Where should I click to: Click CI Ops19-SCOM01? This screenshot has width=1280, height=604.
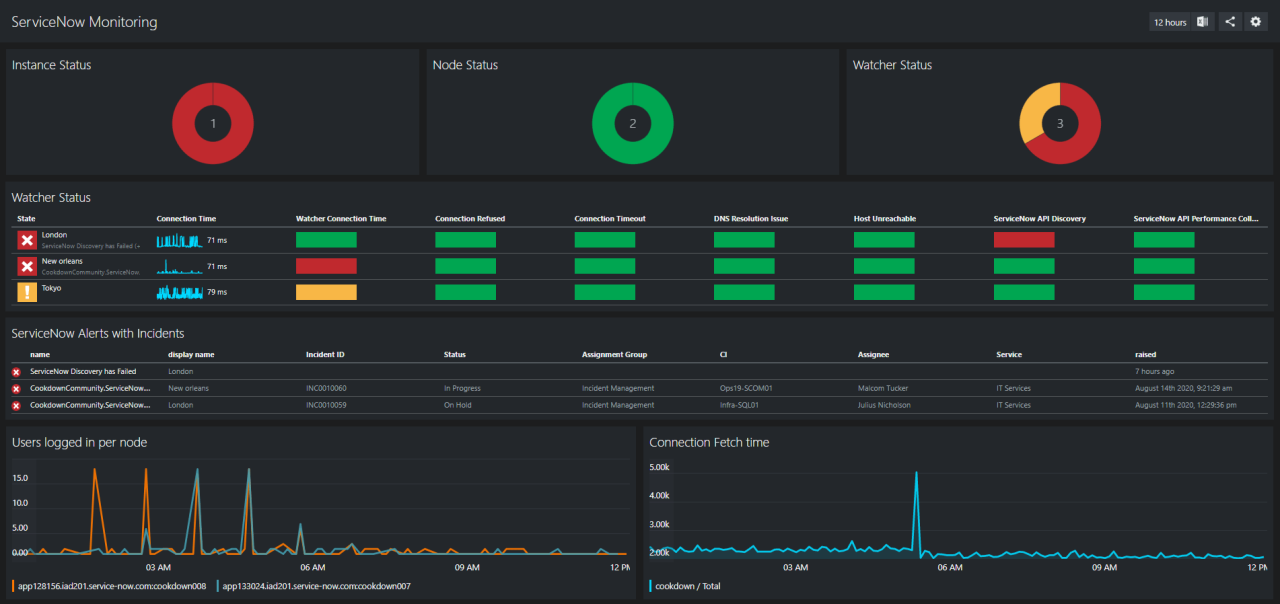coord(746,388)
